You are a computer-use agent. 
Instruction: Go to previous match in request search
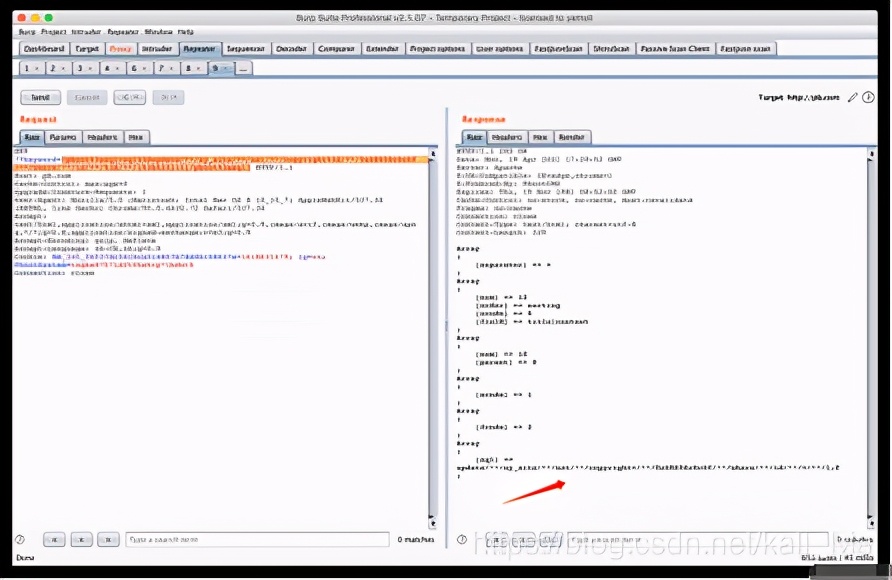54,539
